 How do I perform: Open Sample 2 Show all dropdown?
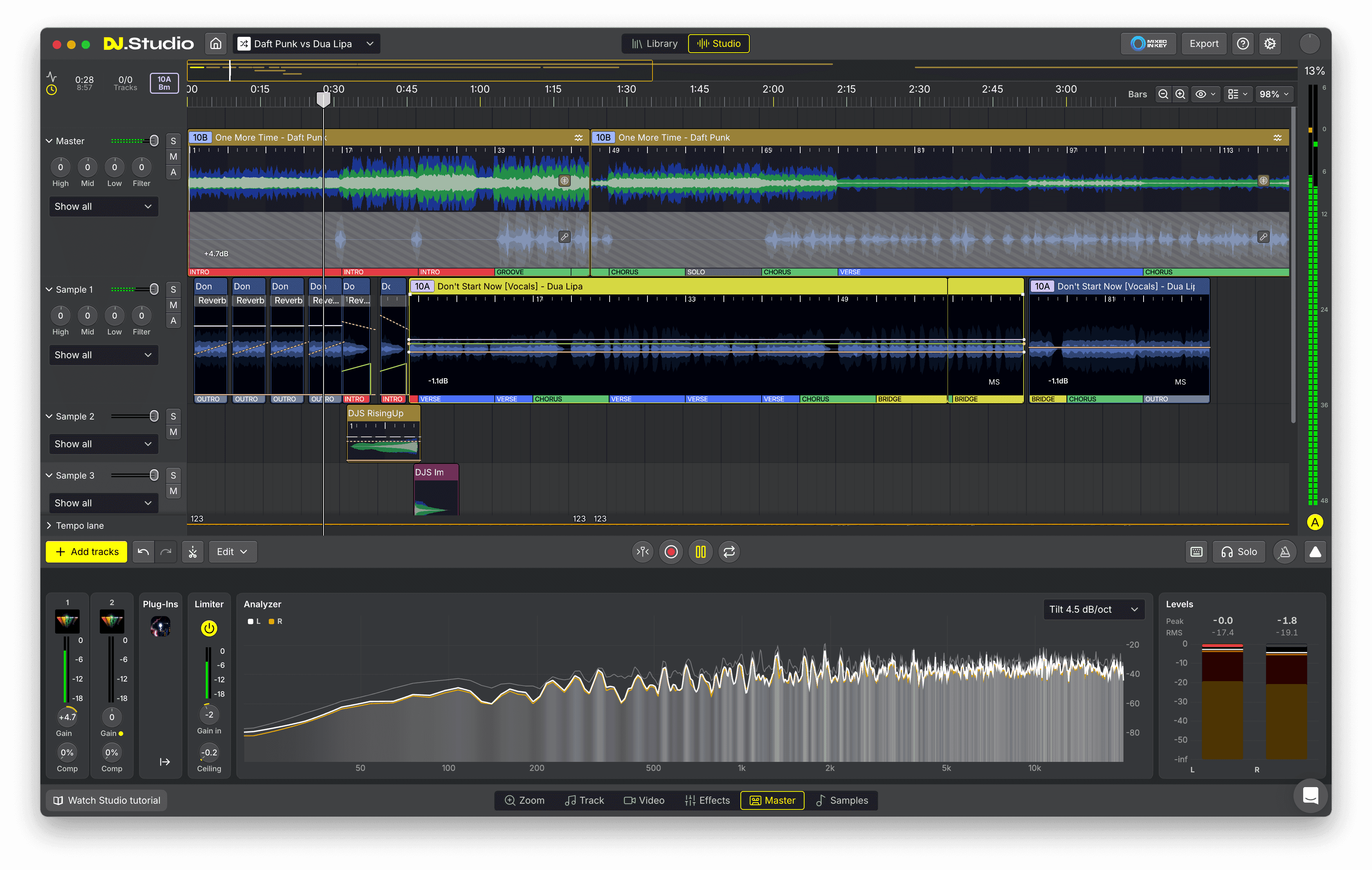pyautogui.click(x=103, y=444)
